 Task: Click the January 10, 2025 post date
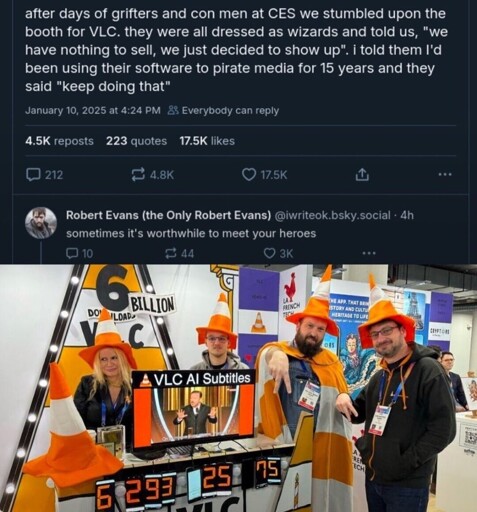[93, 110]
